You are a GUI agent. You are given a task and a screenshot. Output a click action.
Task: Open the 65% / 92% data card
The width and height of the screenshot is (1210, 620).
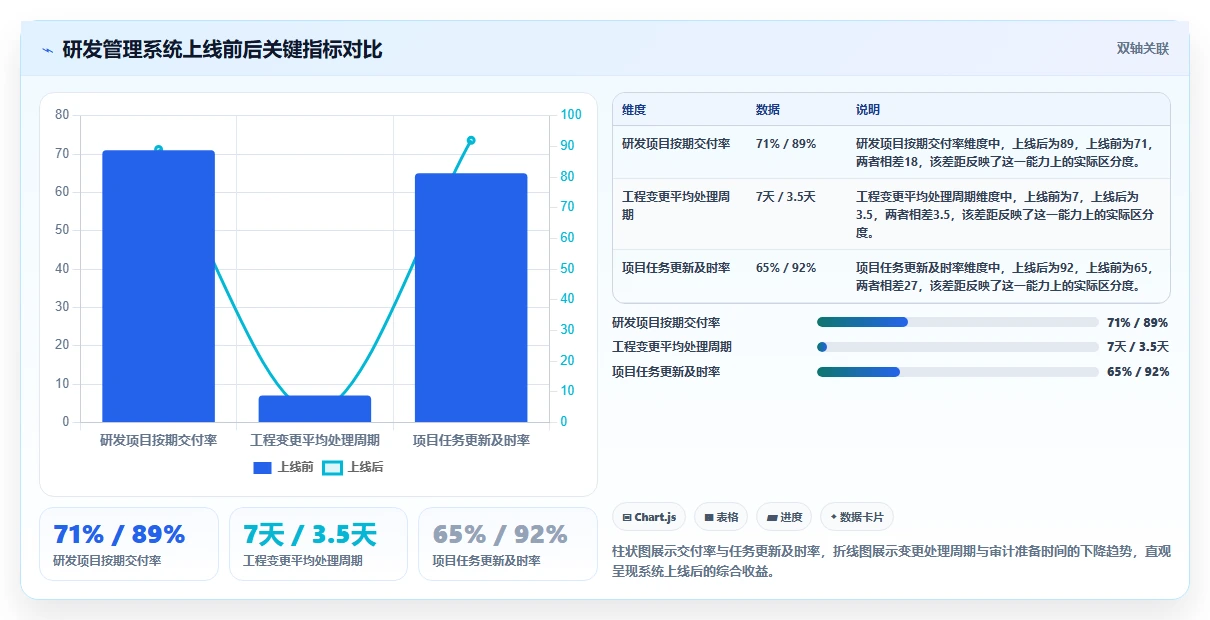pyautogui.click(x=507, y=544)
